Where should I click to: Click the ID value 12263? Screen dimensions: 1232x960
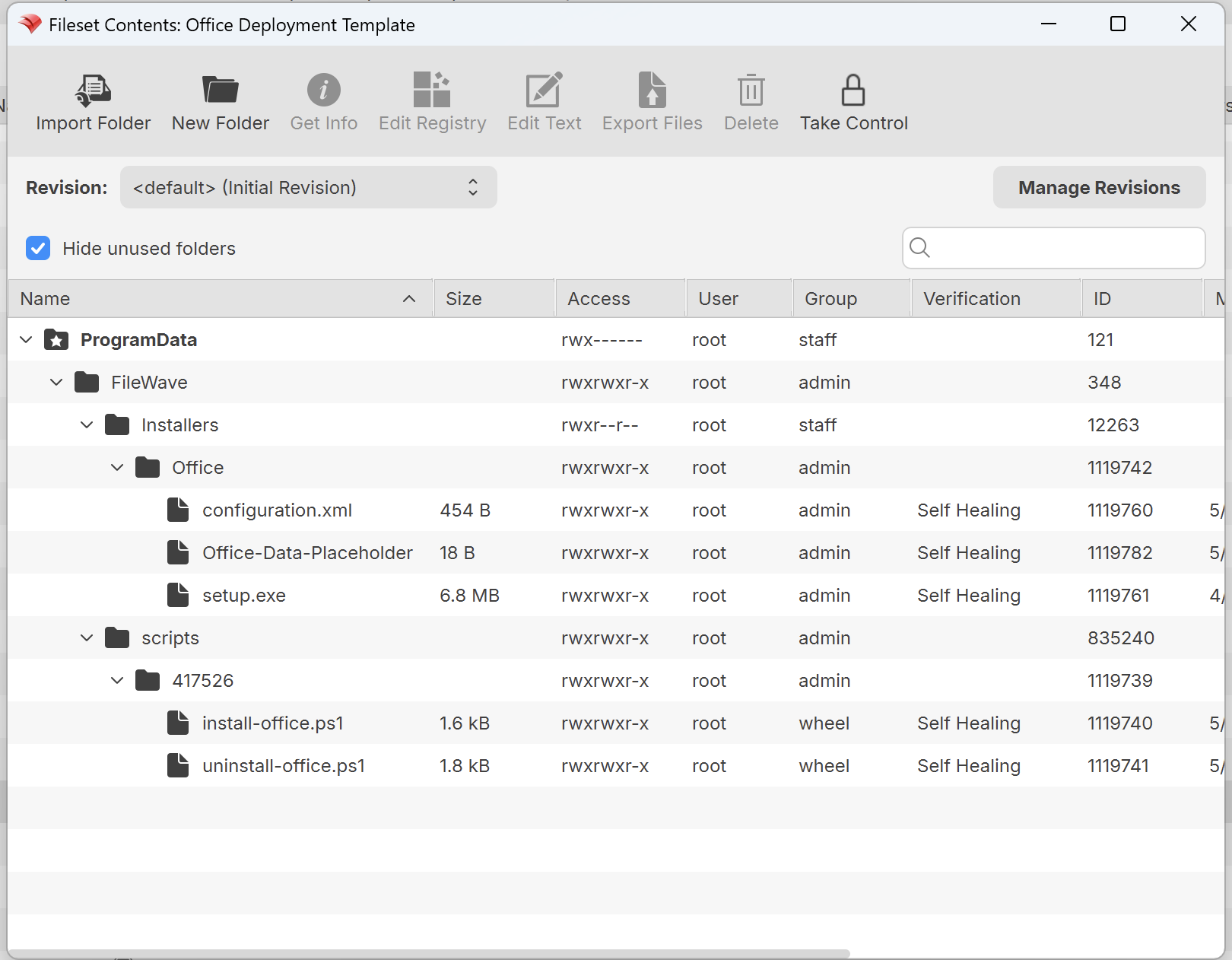[1113, 425]
